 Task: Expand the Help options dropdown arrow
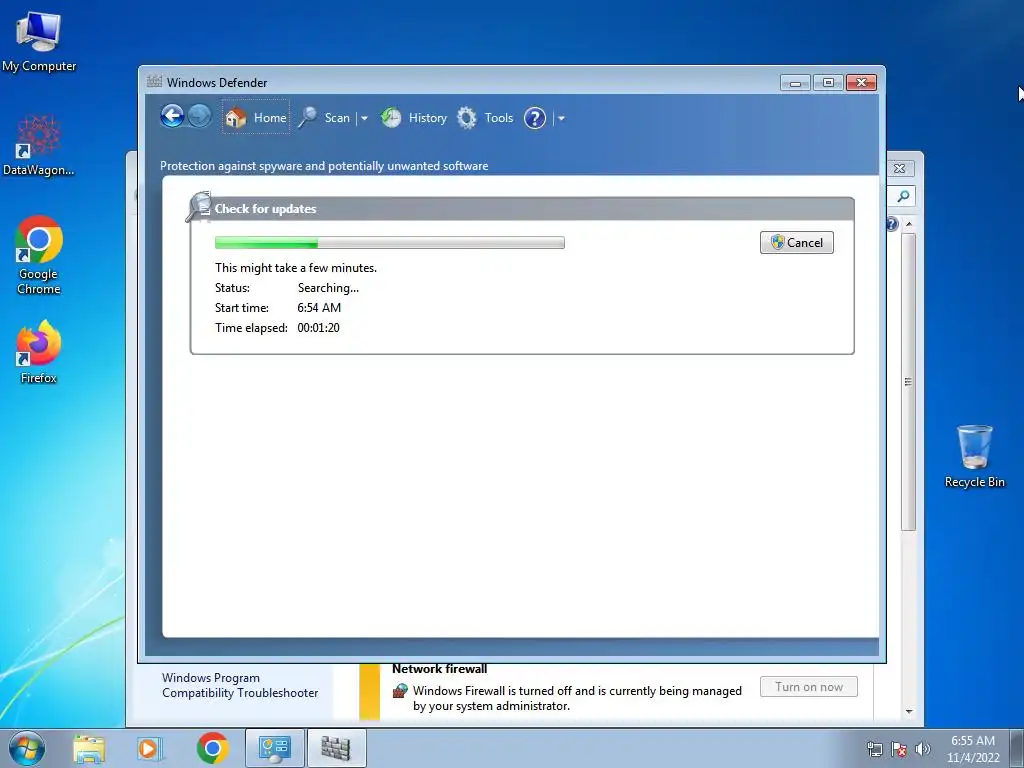click(561, 118)
